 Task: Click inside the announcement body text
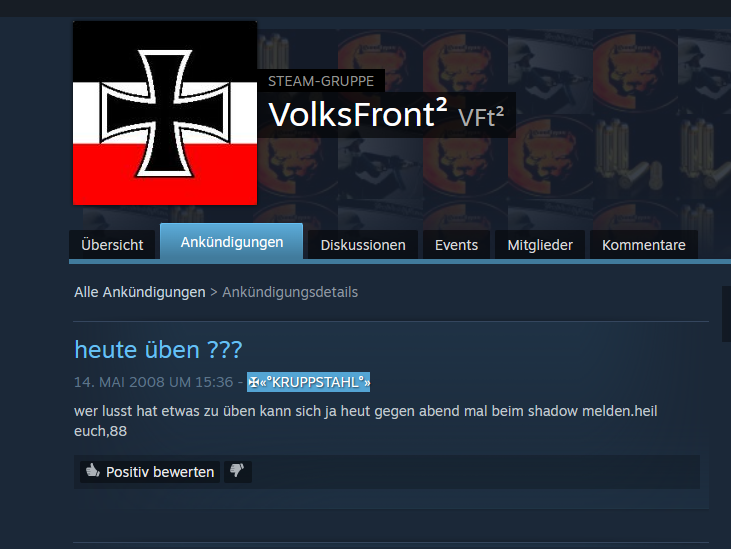[x=366, y=421]
